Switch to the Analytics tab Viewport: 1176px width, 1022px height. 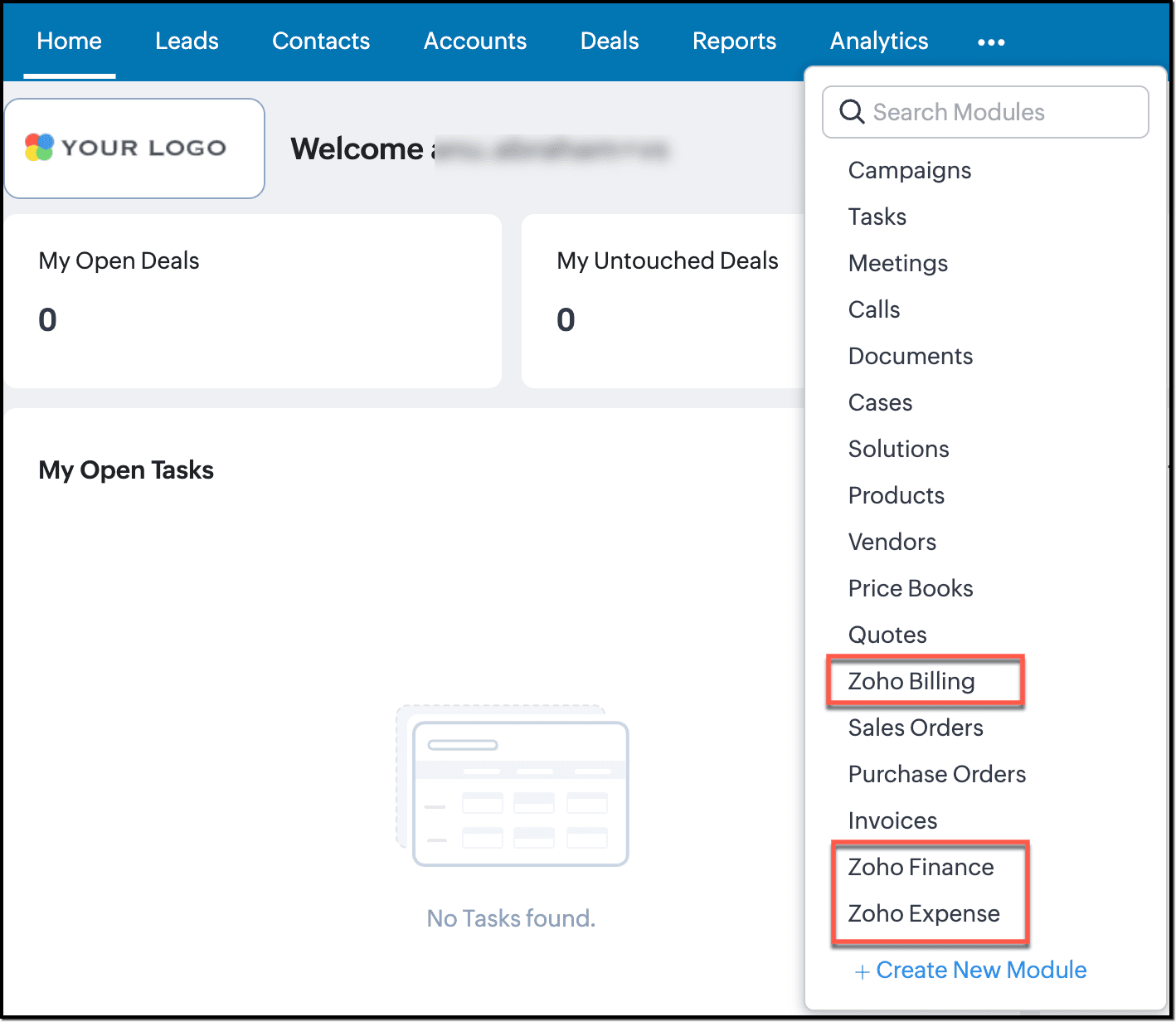click(879, 41)
